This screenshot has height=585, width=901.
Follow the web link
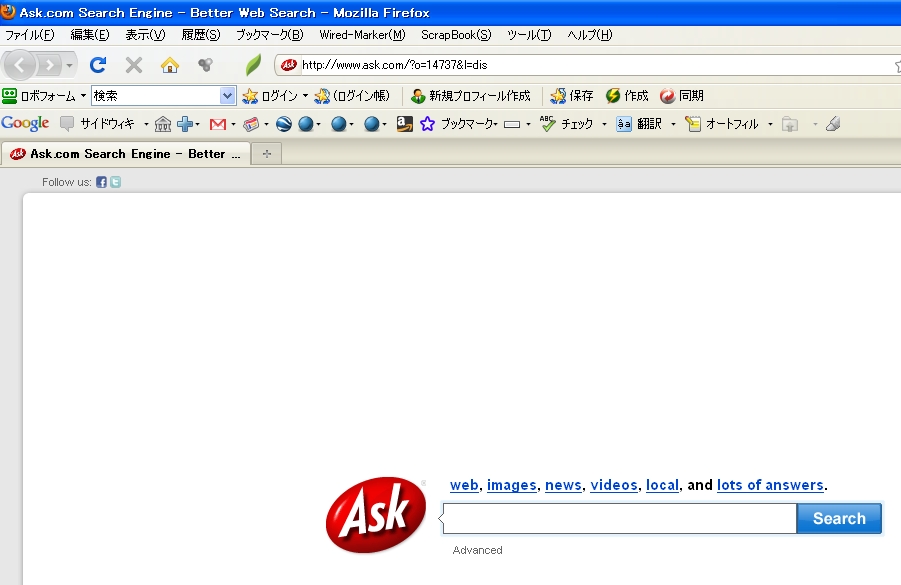pyautogui.click(x=464, y=485)
